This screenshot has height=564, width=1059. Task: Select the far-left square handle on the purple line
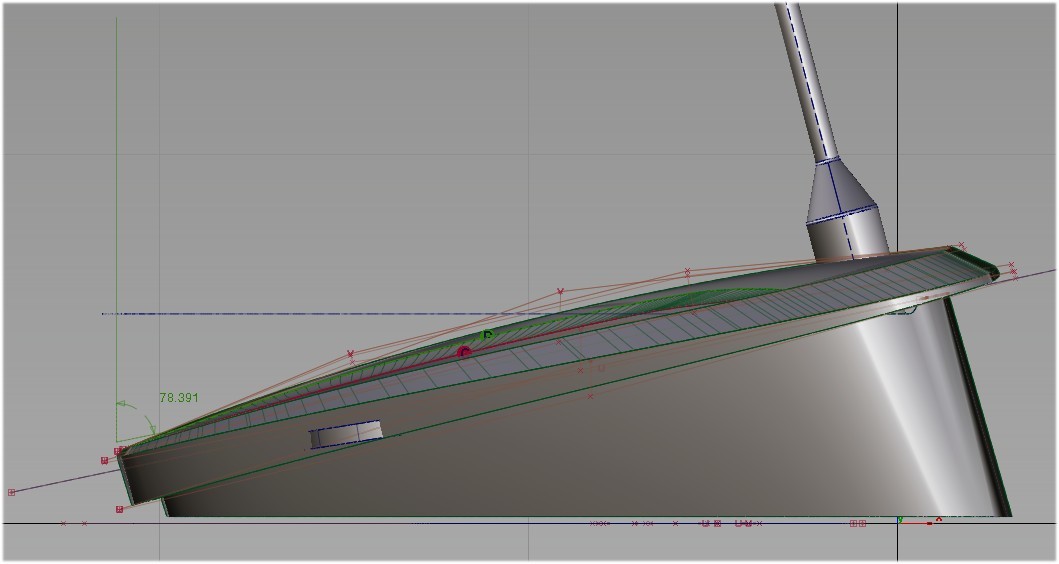[x=12, y=492]
